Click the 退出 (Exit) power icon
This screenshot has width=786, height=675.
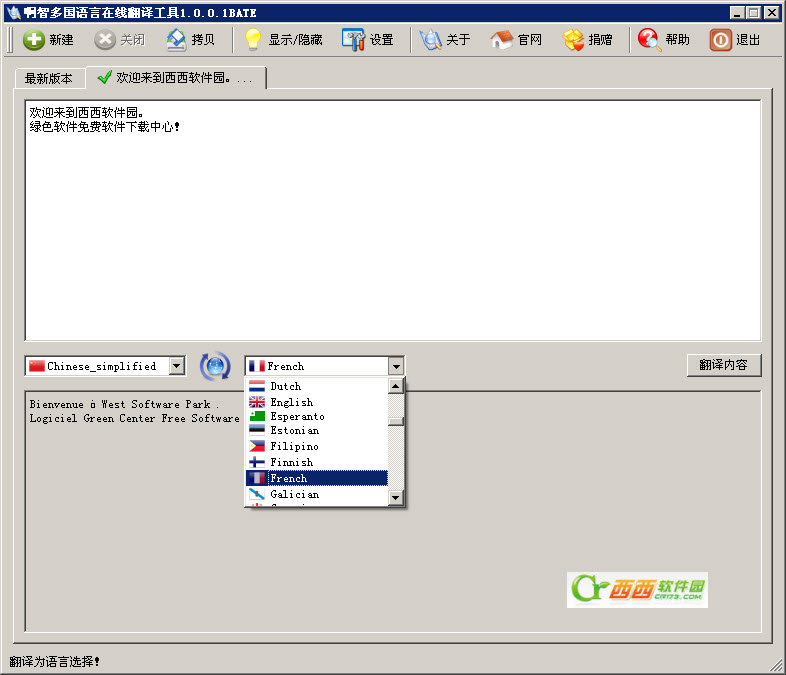pos(721,40)
